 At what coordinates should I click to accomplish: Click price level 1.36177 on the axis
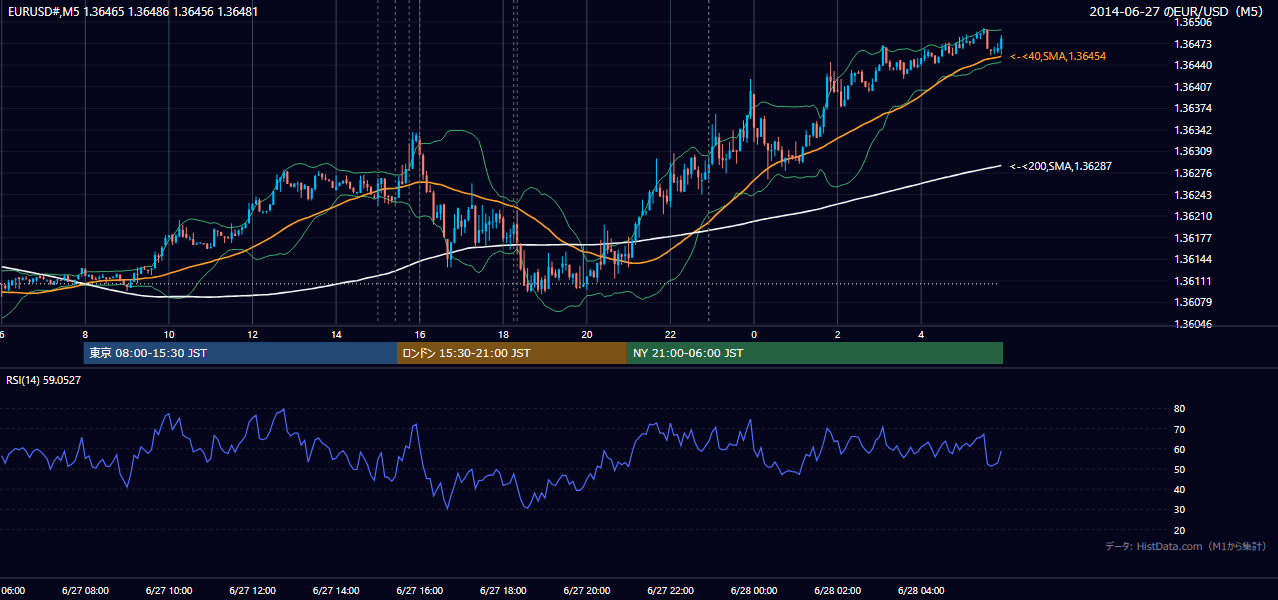tap(1193, 238)
